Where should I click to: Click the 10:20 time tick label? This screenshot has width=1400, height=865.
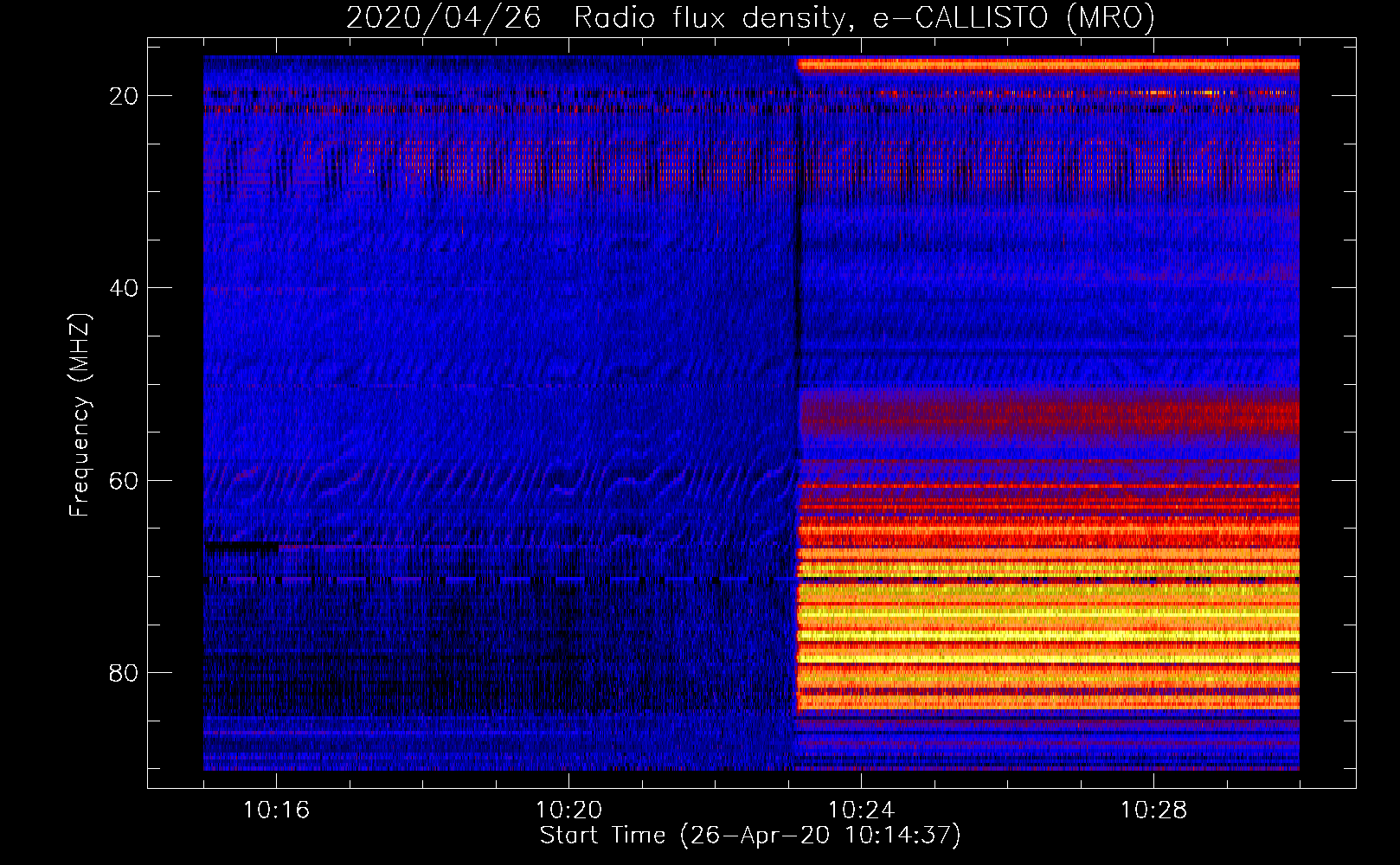(568, 810)
